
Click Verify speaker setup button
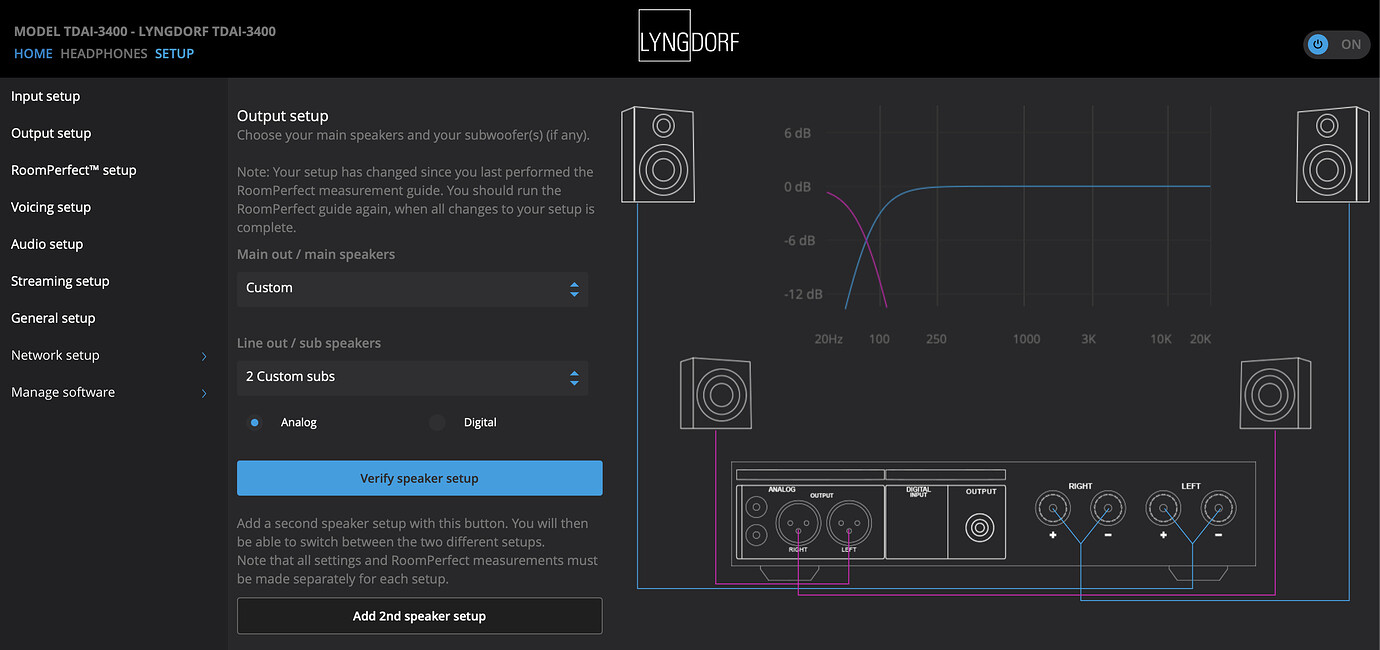419,478
